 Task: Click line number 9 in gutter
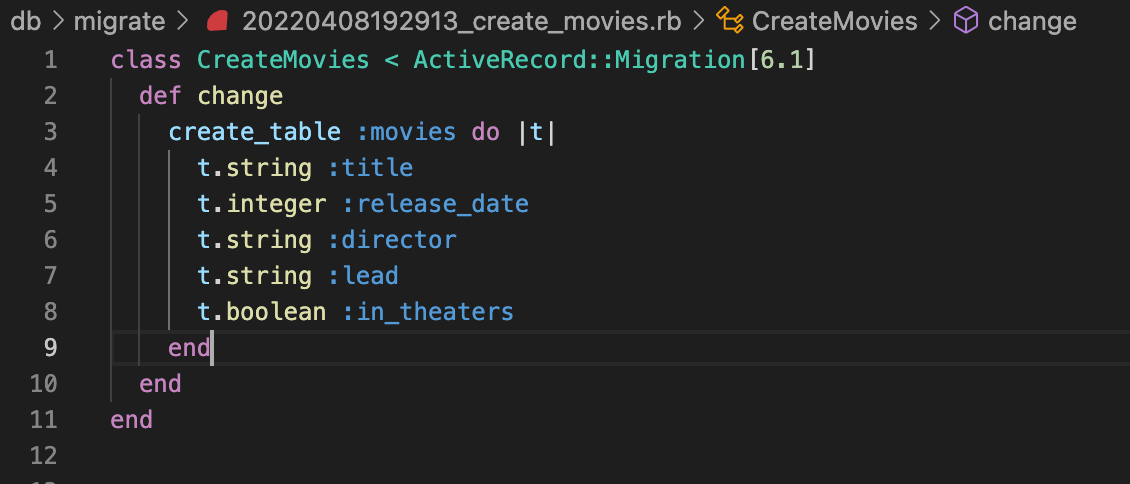[x=50, y=348]
